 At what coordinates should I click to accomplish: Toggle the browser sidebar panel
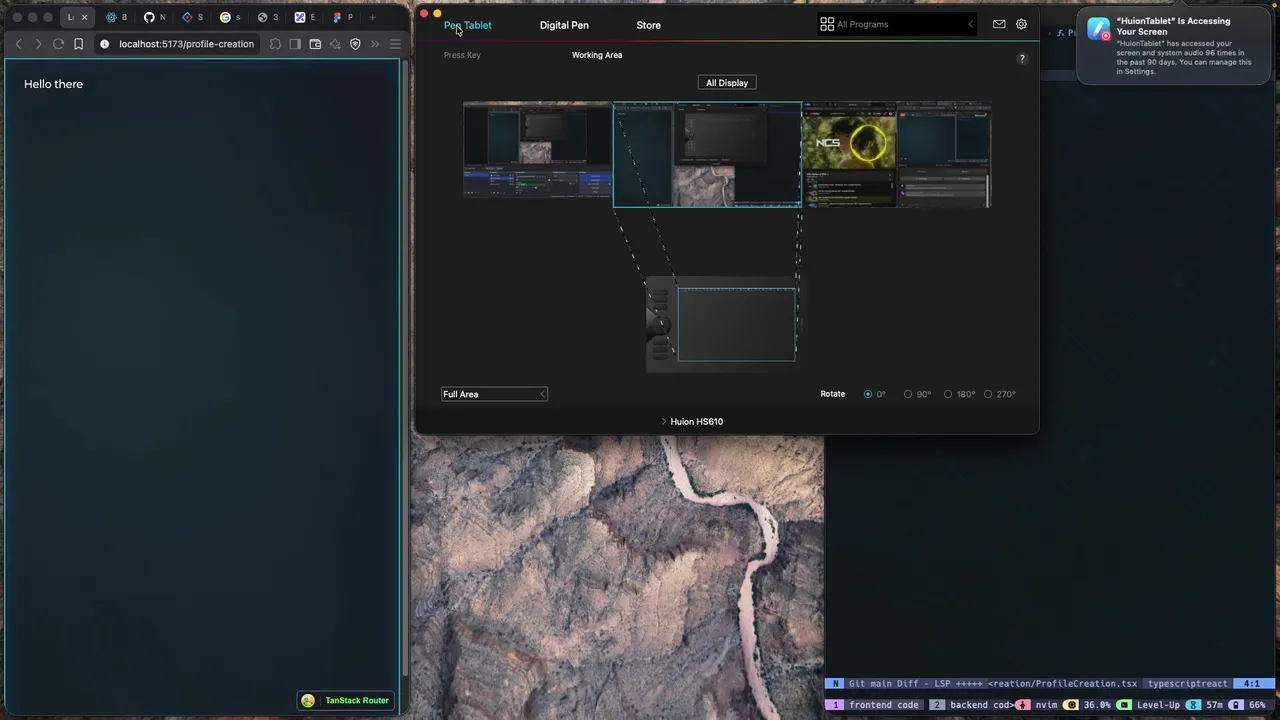coord(295,44)
